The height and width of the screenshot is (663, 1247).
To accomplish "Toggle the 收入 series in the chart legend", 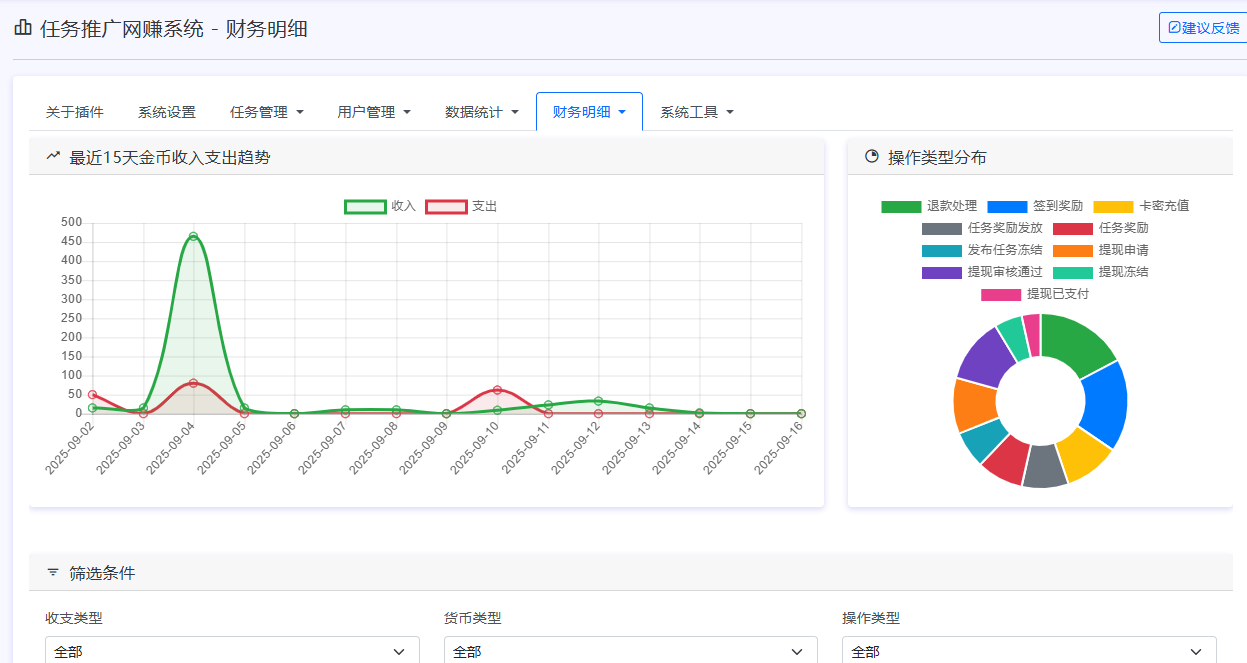I will pos(380,206).
